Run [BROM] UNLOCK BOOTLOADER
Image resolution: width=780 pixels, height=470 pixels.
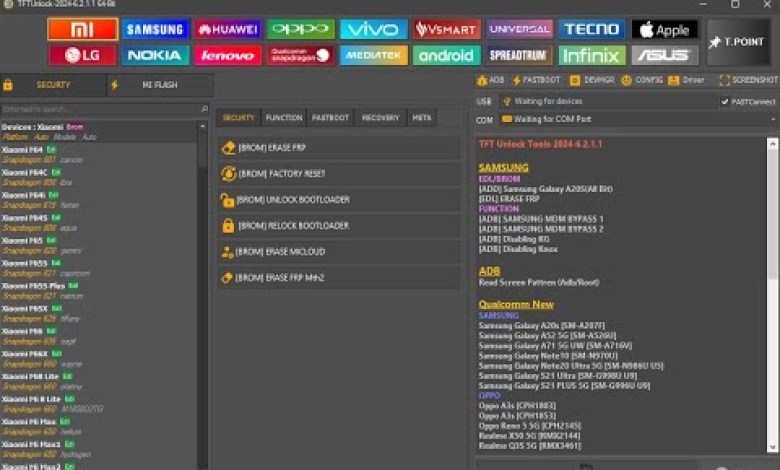(x=339, y=200)
